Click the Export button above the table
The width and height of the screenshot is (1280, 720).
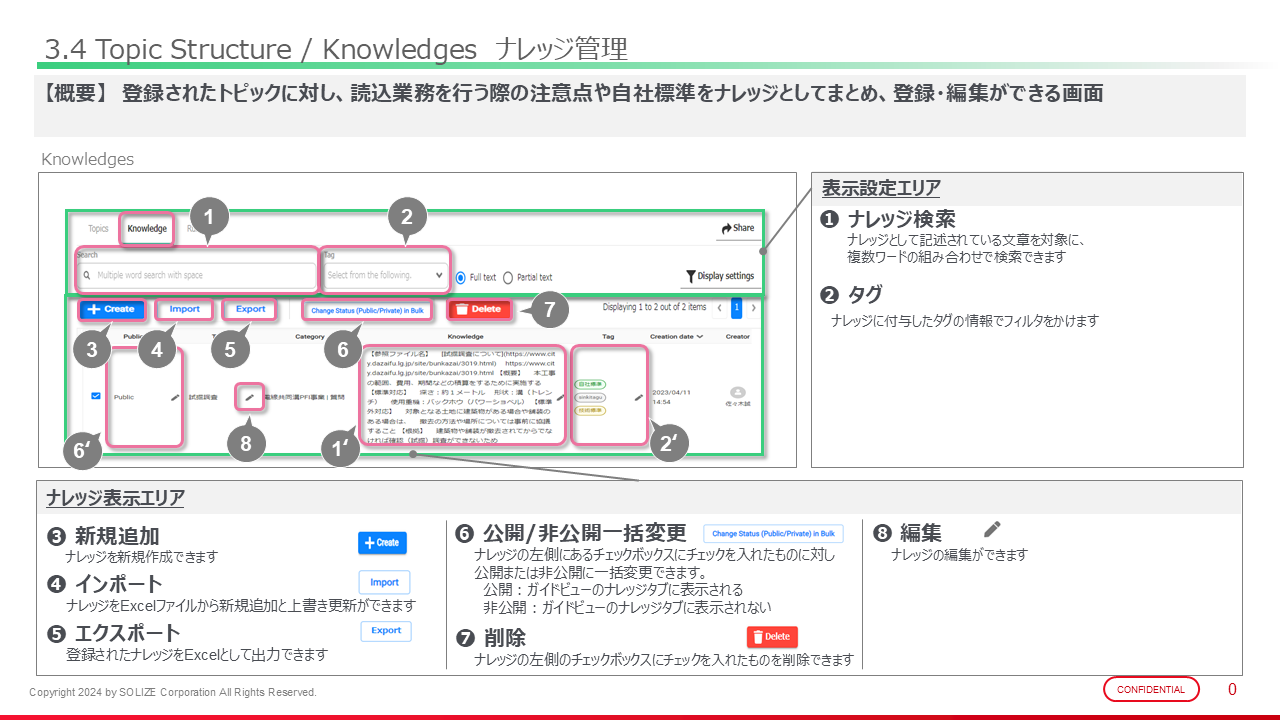pos(250,309)
